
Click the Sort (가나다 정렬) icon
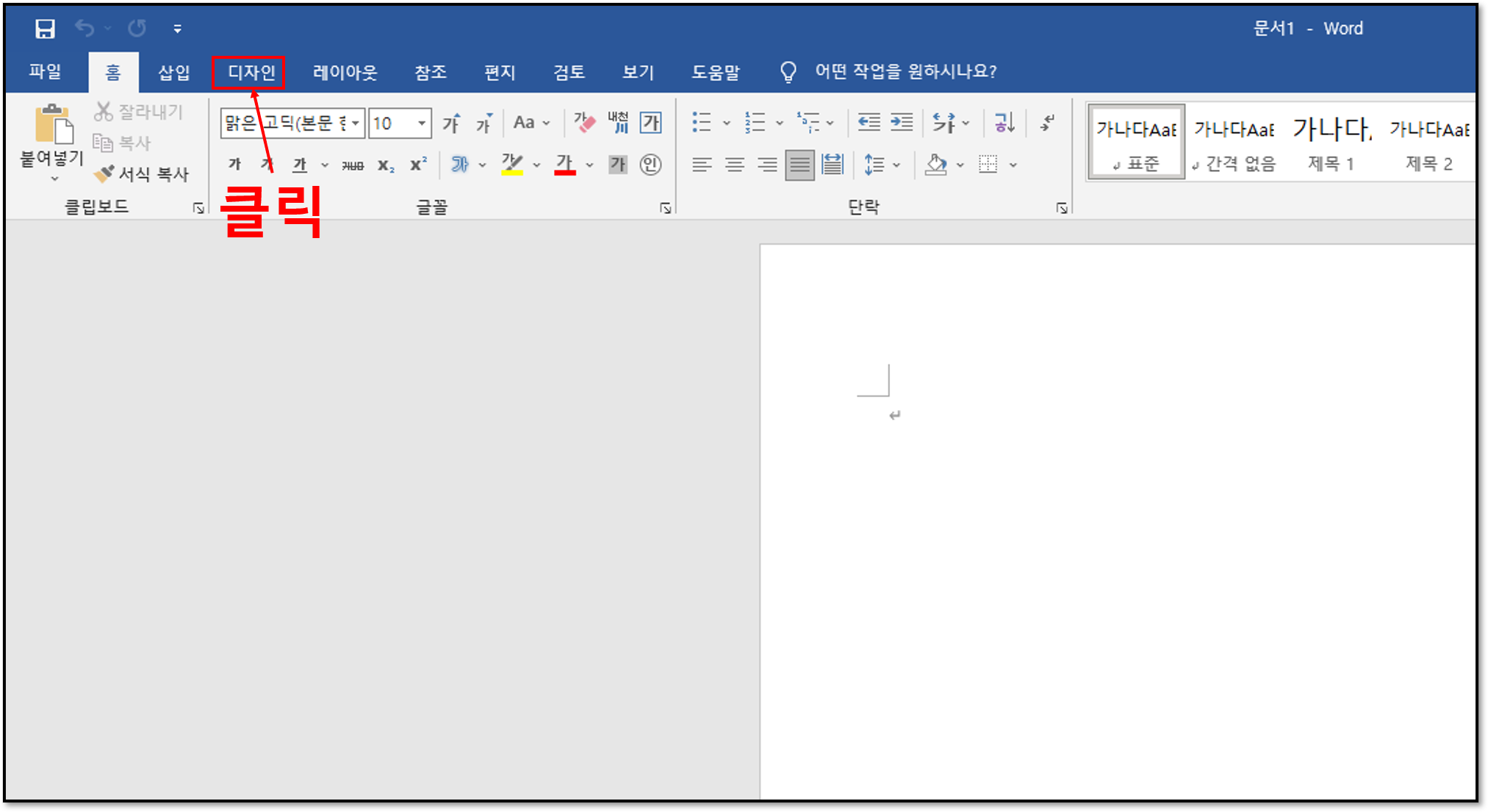(x=1004, y=123)
